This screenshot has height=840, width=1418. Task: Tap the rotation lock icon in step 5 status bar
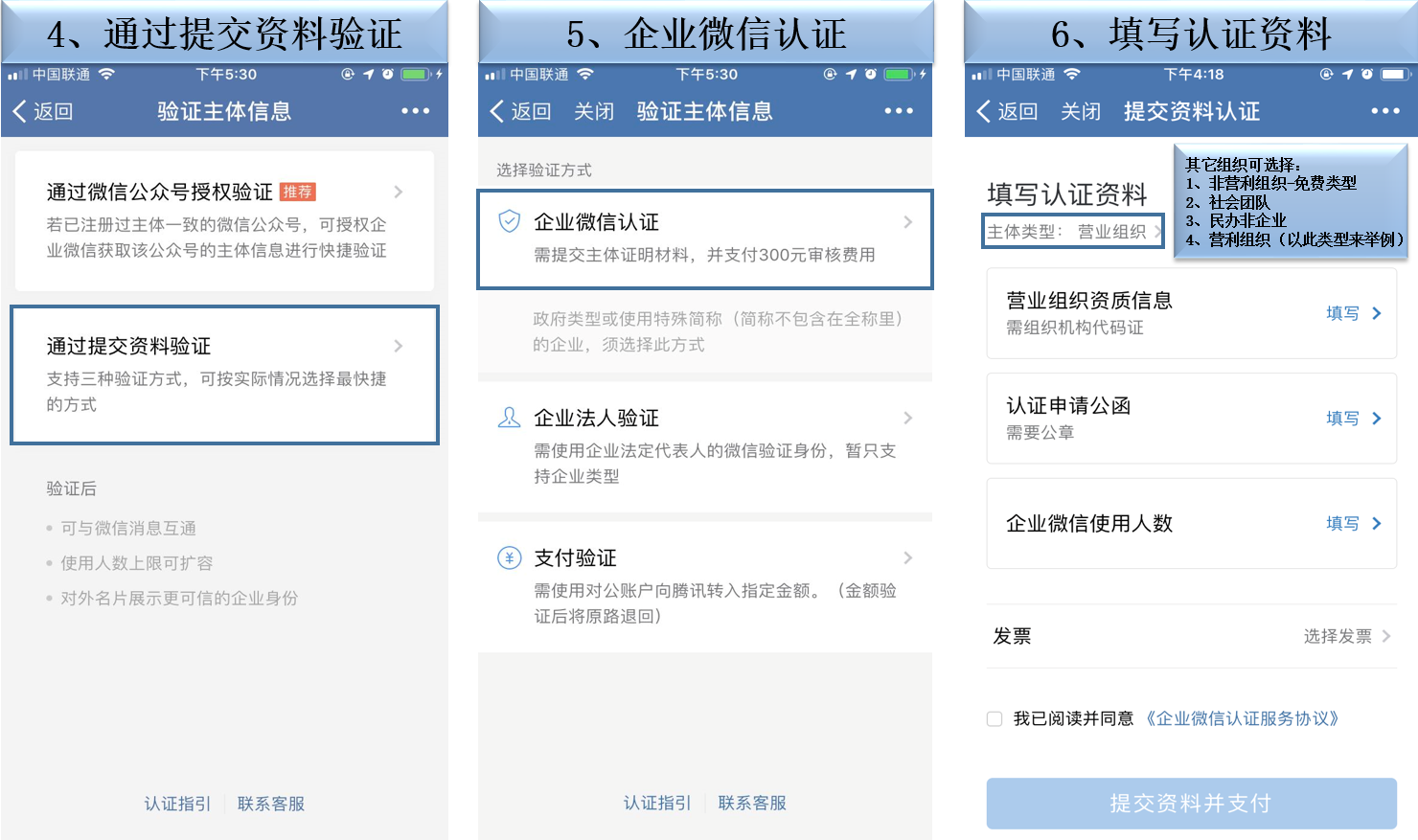830,74
